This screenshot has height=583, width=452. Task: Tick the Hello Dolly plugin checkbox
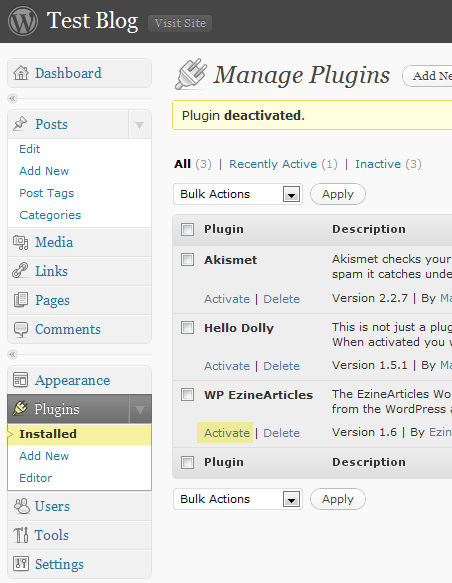click(187, 328)
